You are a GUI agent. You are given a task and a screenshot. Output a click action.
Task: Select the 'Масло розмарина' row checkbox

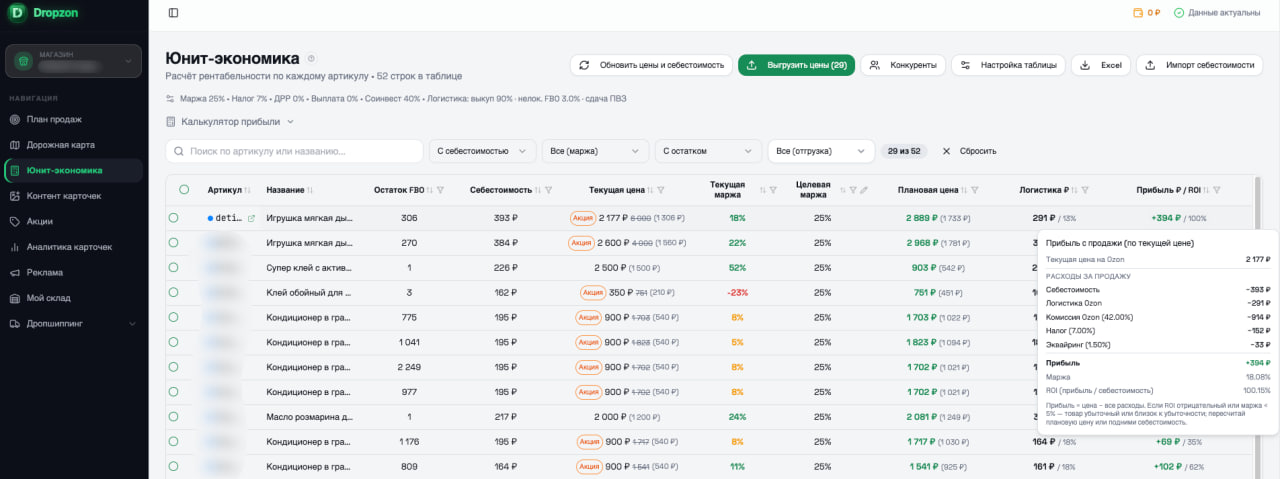coord(173,416)
